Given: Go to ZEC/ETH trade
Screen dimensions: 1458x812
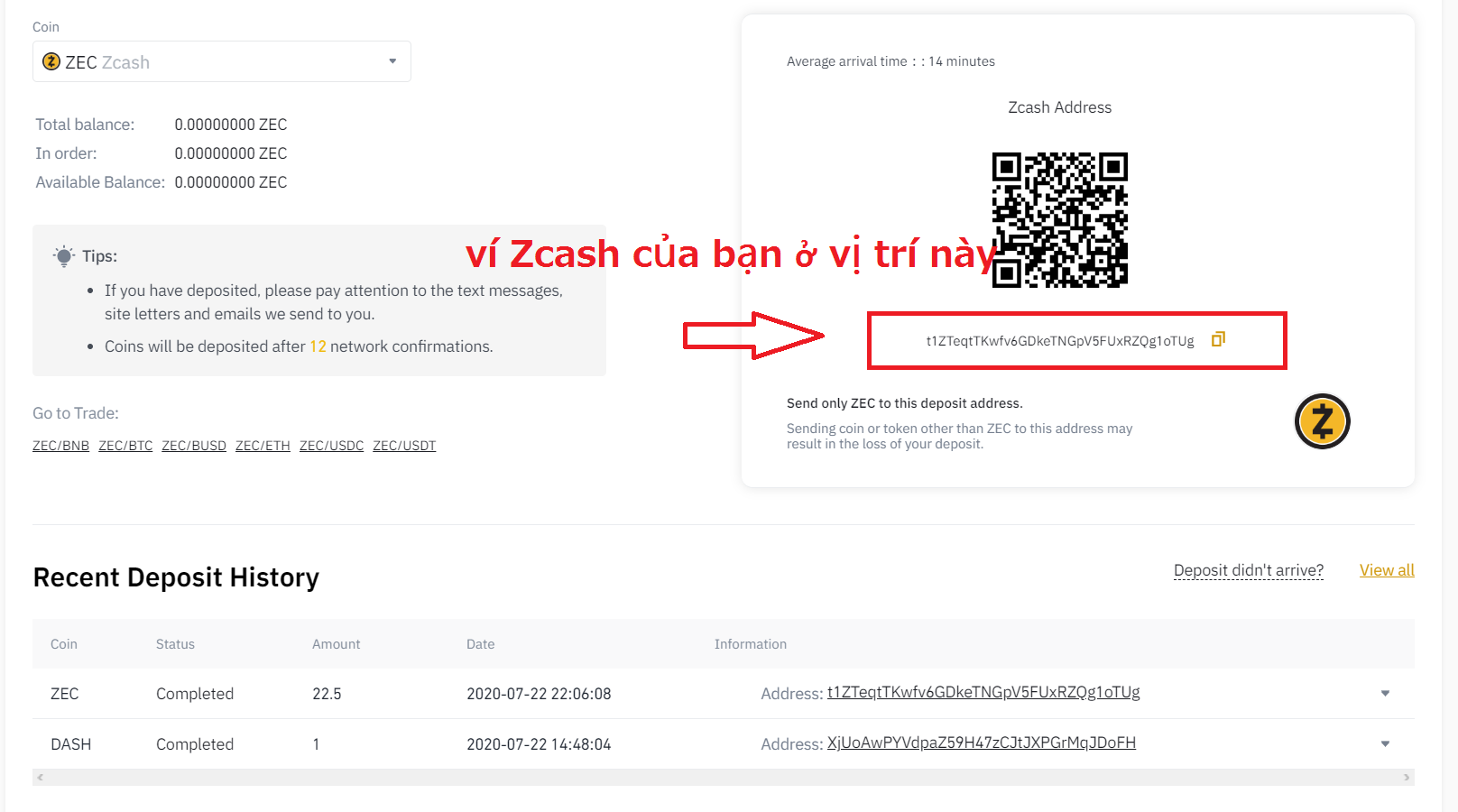Looking at the screenshot, I should (x=263, y=446).
